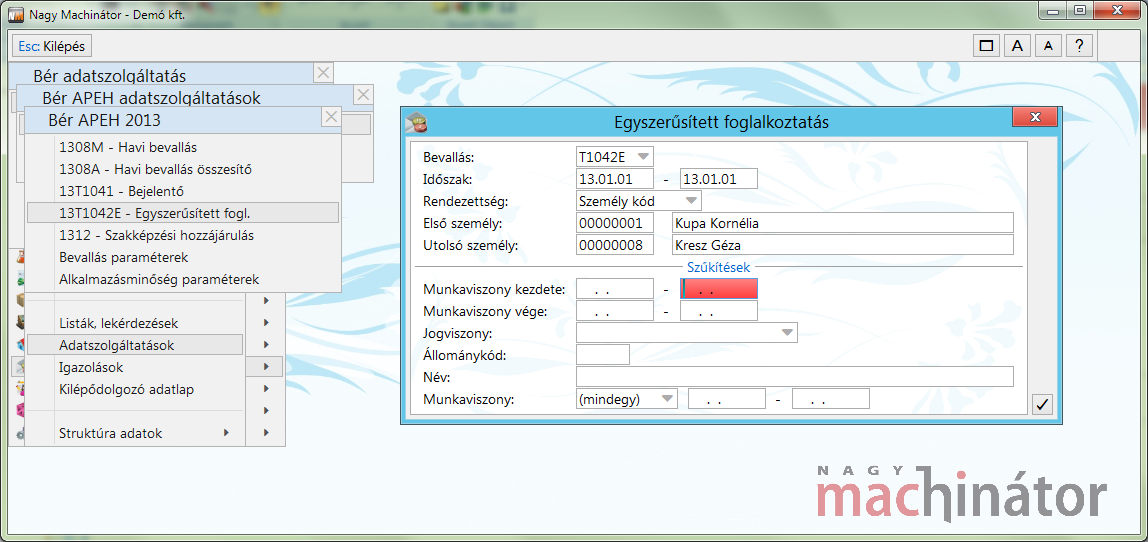Click the window frame toggle icon in toolbar

pyautogui.click(x=986, y=46)
